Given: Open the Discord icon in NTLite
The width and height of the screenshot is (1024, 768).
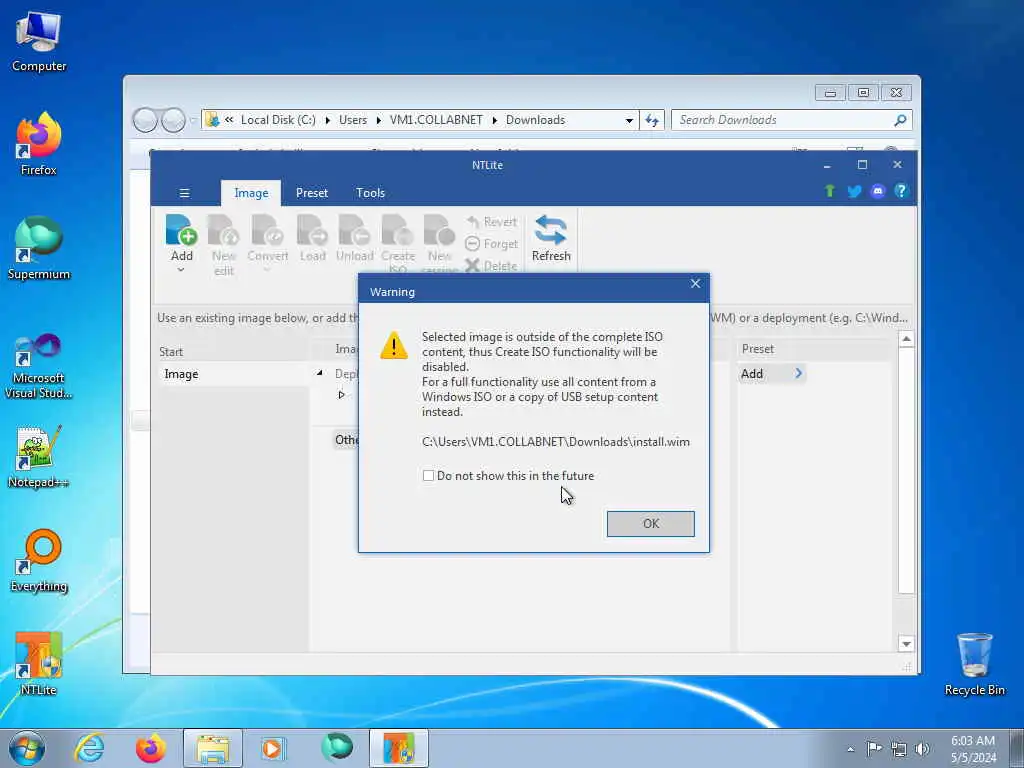Looking at the screenshot, I should (878, 191).
